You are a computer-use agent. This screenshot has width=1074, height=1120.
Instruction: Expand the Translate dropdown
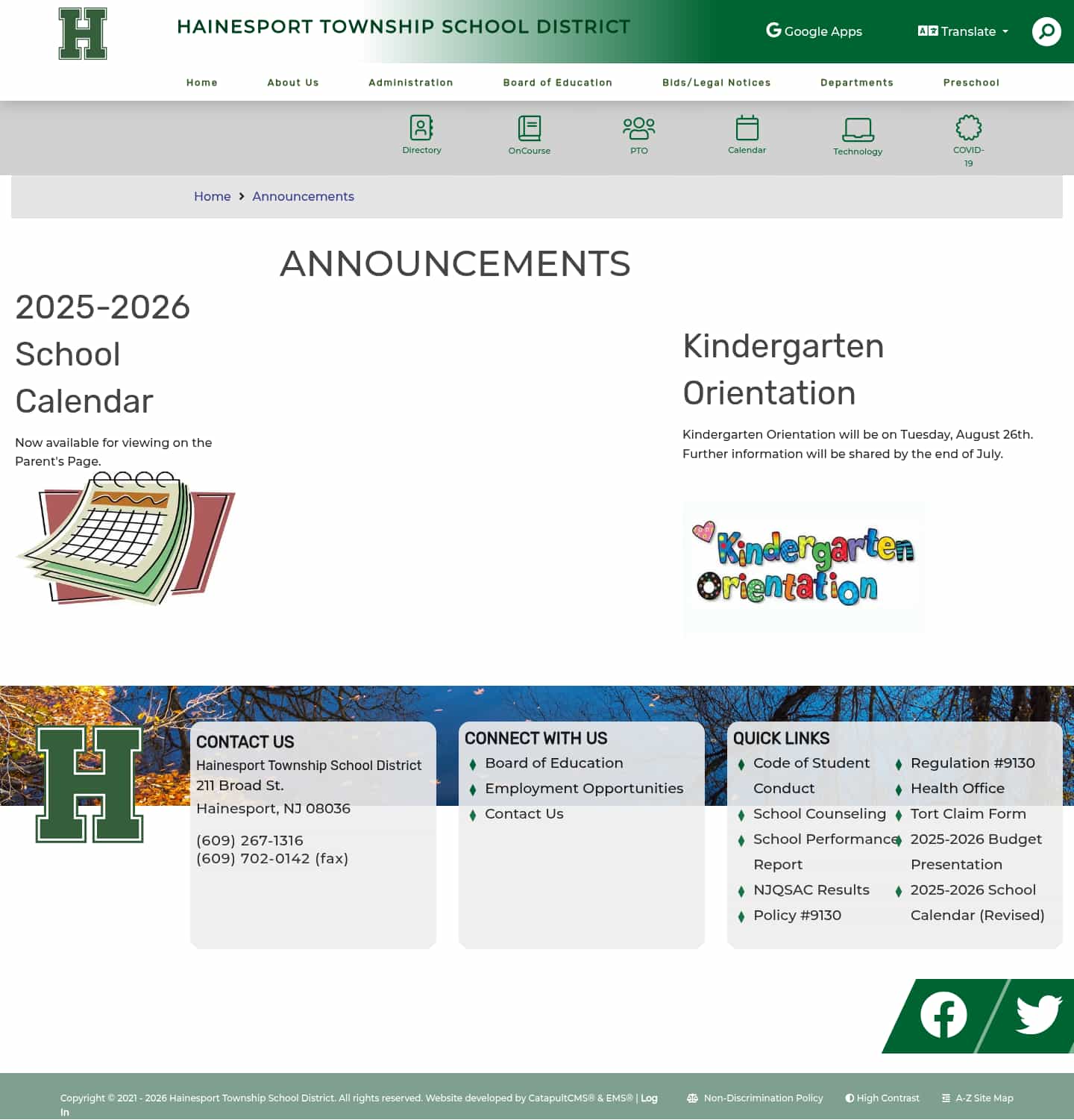coord(961,31)
